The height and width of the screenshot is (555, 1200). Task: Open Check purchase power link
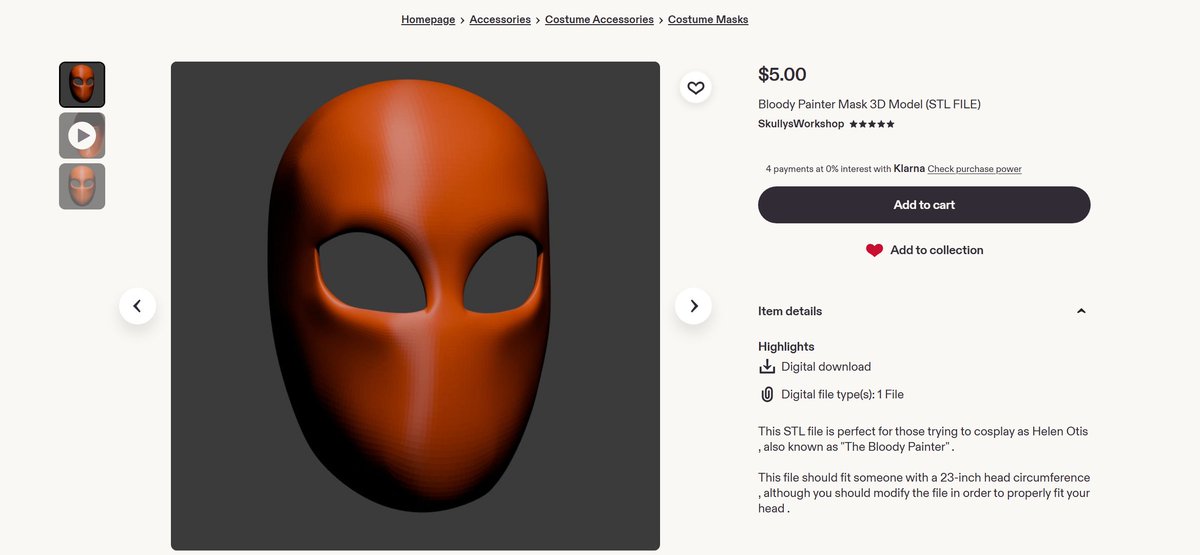click(x=974, y=169)
